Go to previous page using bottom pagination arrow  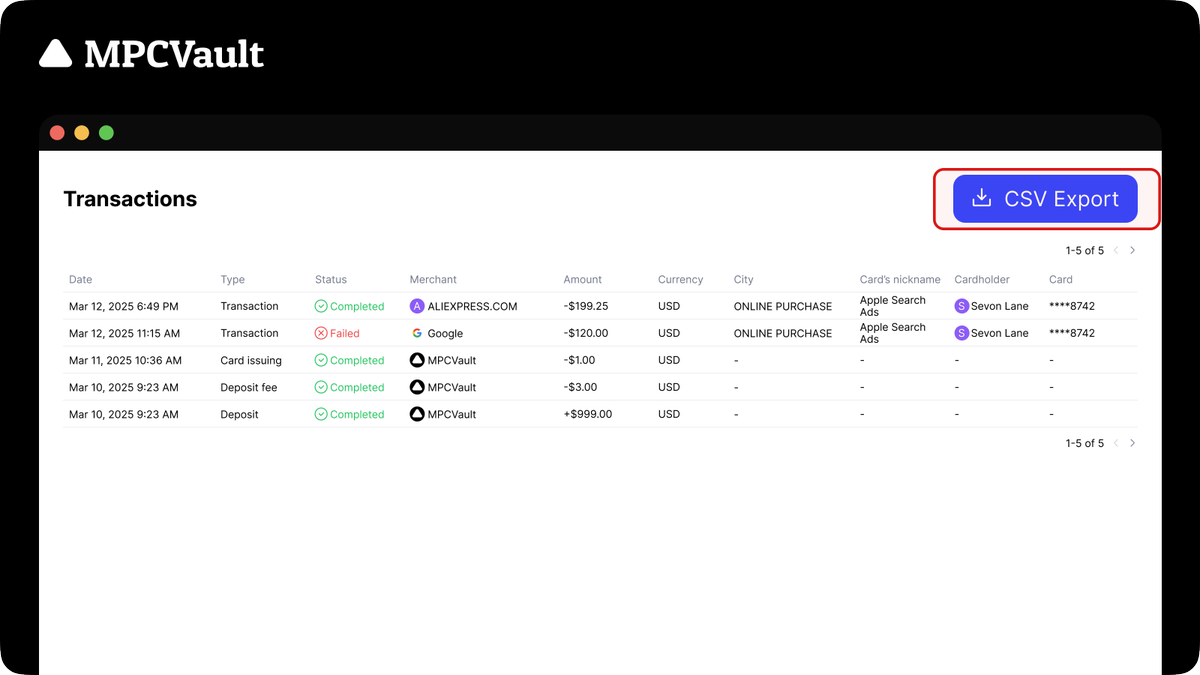coord(1116,443)
